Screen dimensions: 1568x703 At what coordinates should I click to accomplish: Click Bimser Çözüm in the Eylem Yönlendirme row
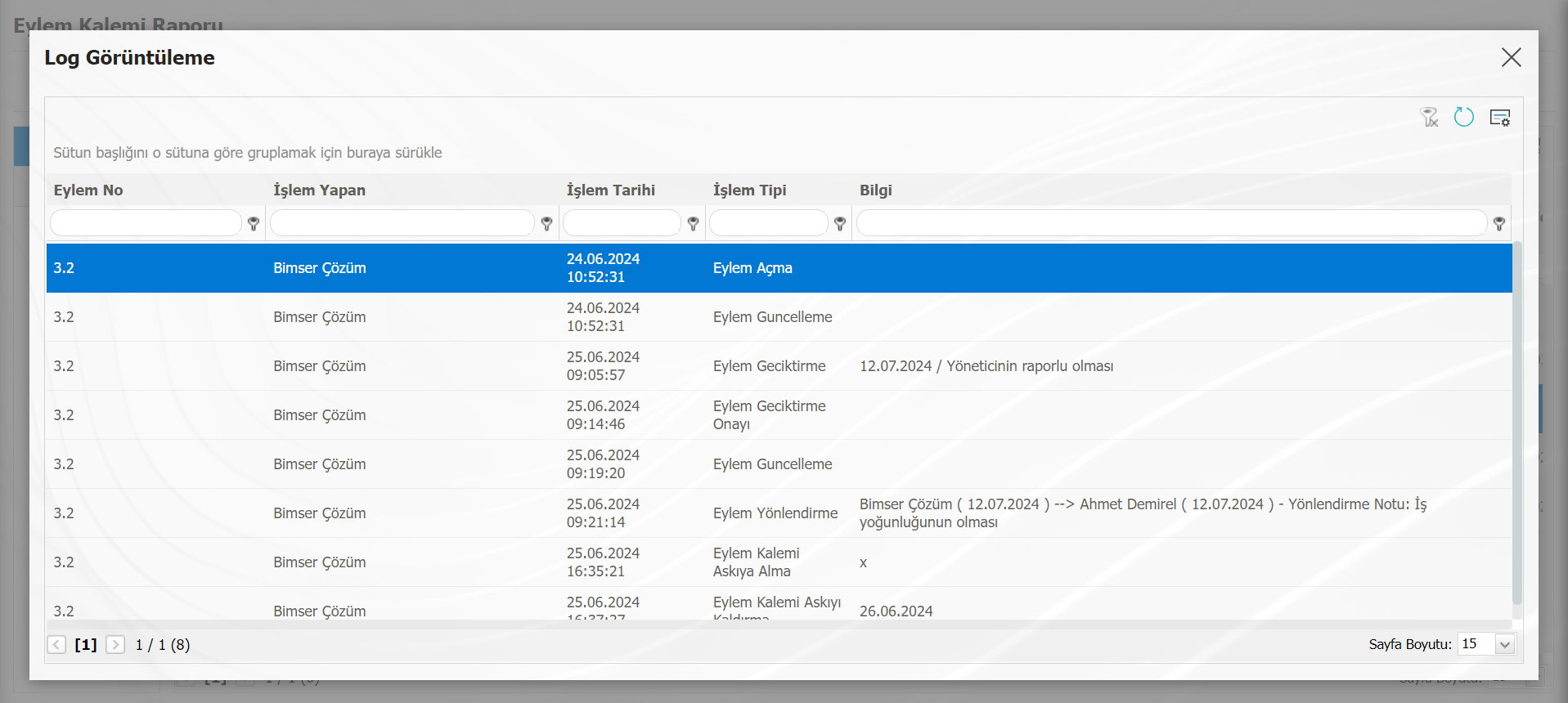[320, 513]
